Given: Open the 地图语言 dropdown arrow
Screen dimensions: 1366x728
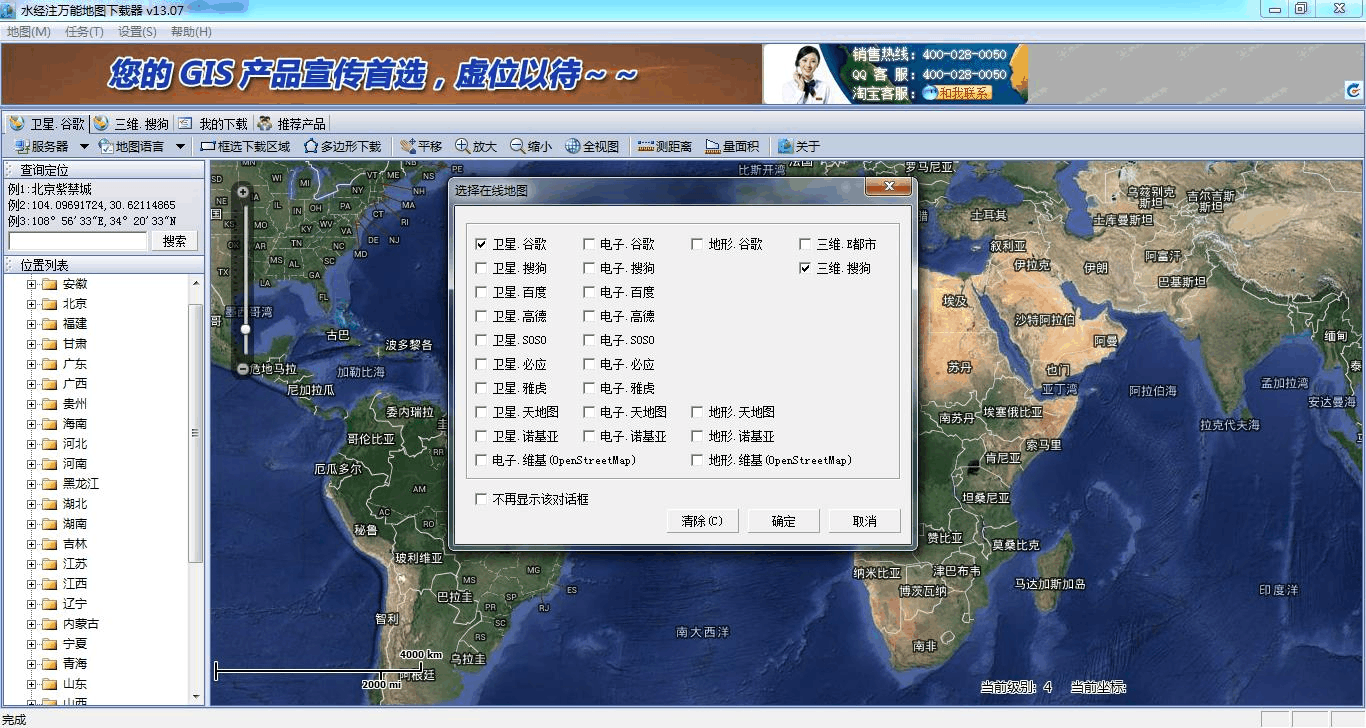Looking at the screenshot, I should (180, 147).
